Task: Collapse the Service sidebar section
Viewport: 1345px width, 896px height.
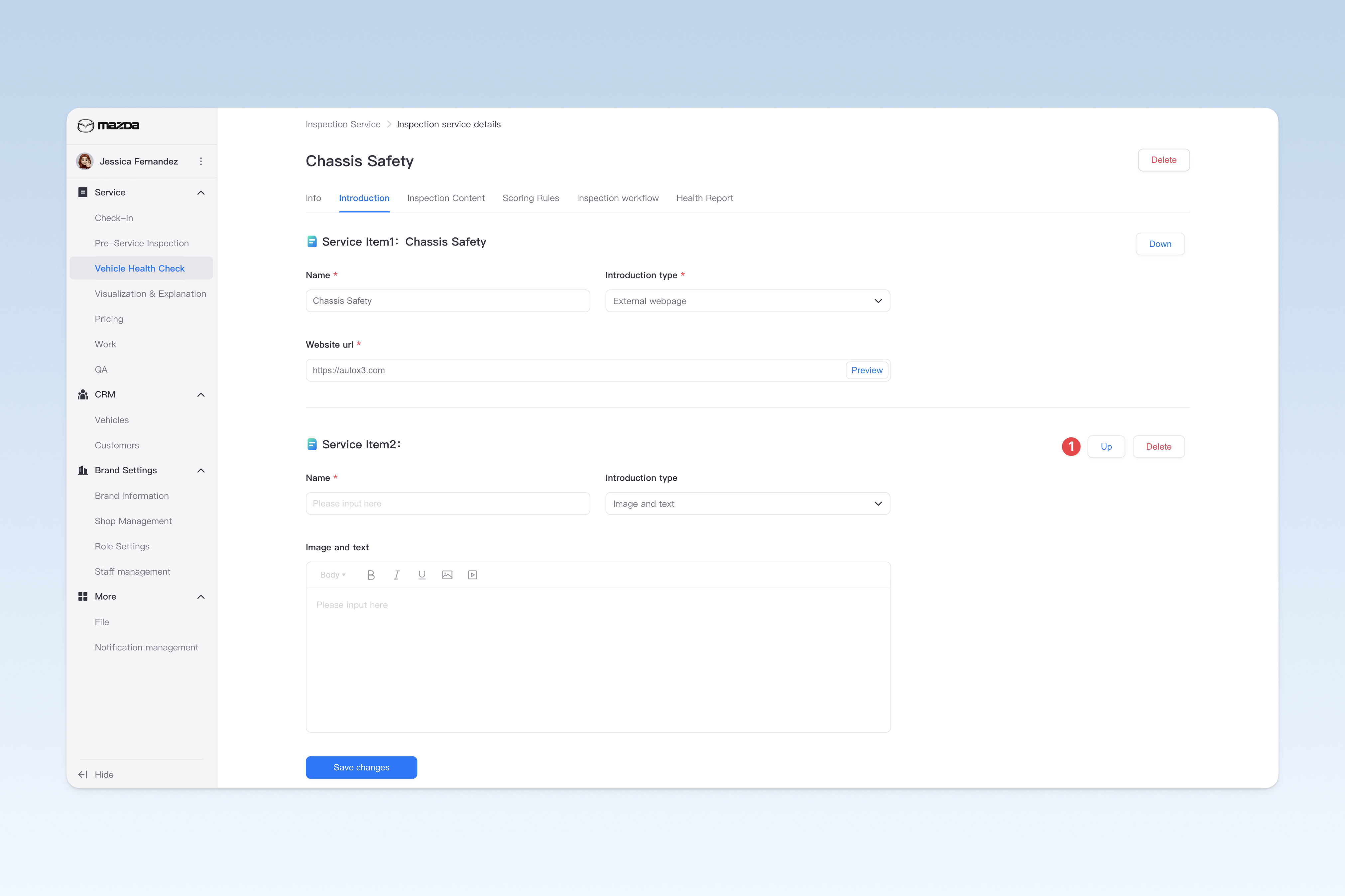Action: click(201, 192)
